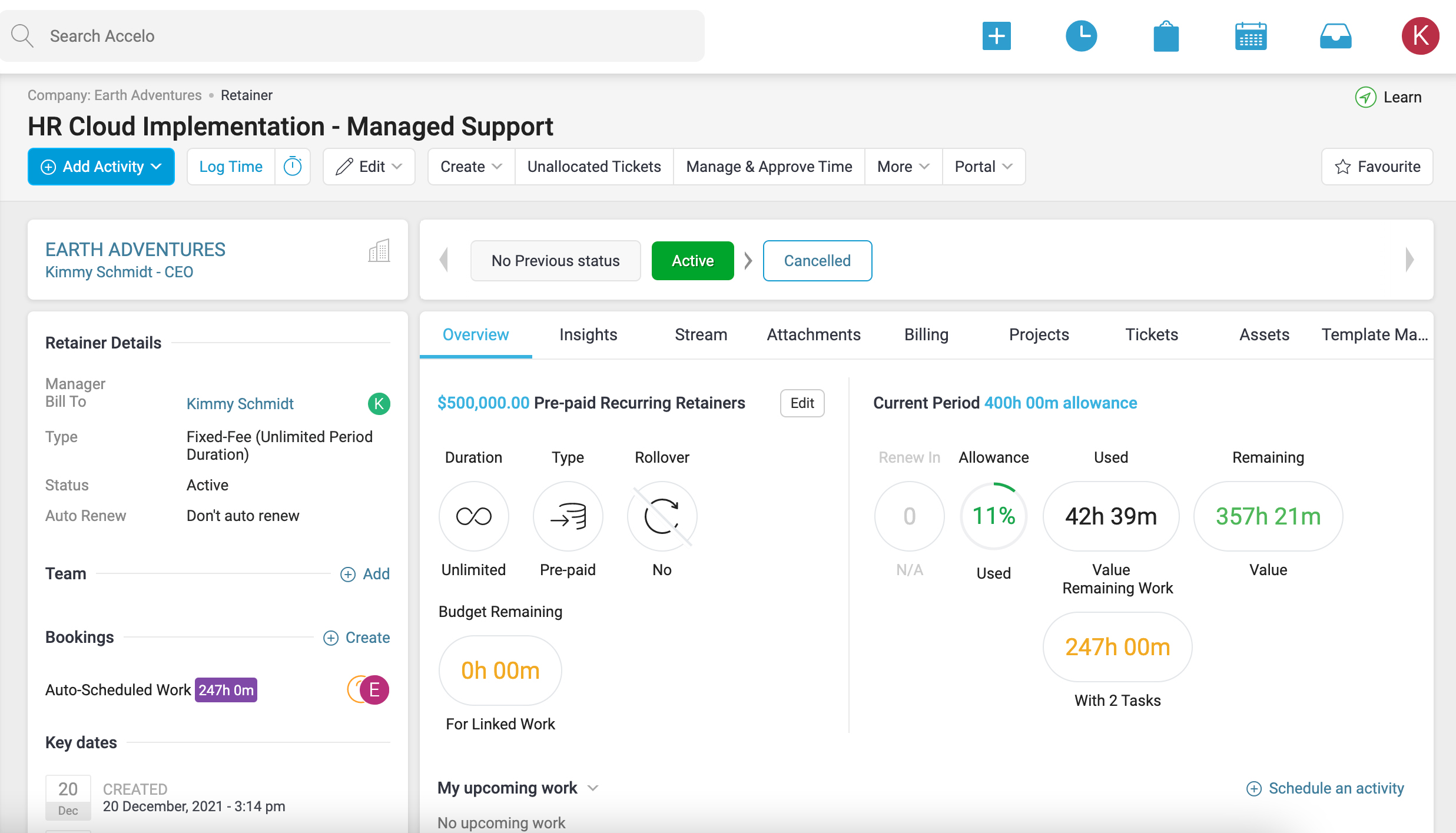The image size is (1456, 833).
Task: Open the Projects tab
Action: (x=1039, y=334)
